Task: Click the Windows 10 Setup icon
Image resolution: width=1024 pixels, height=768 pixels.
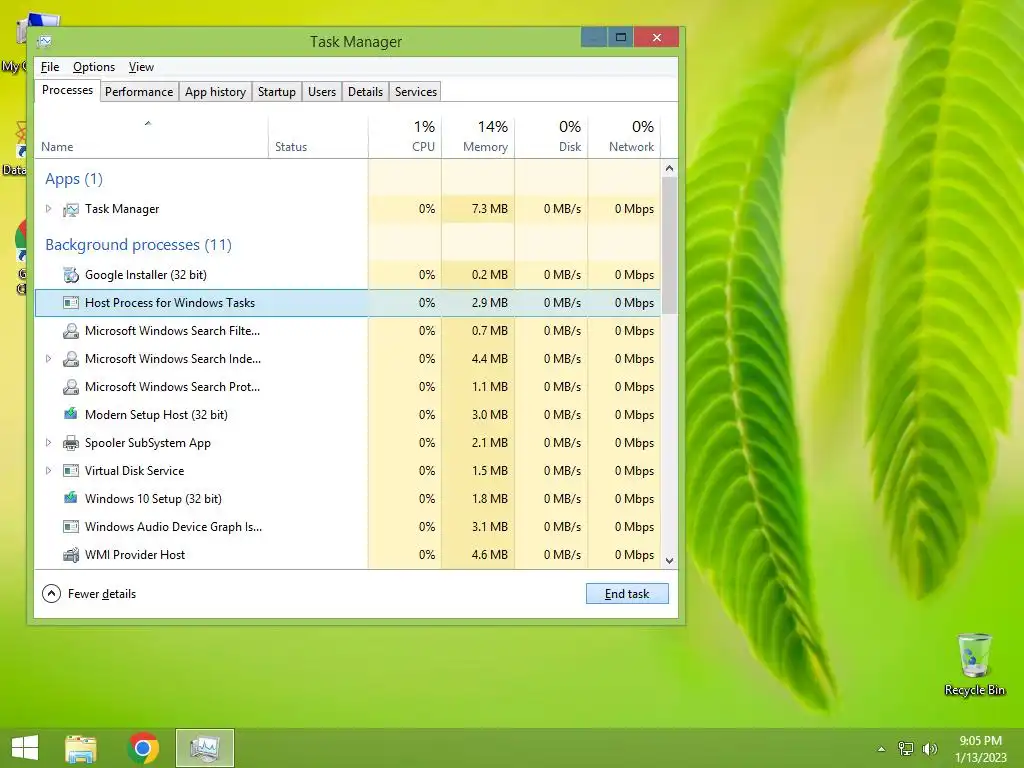Action: [71, 498]
